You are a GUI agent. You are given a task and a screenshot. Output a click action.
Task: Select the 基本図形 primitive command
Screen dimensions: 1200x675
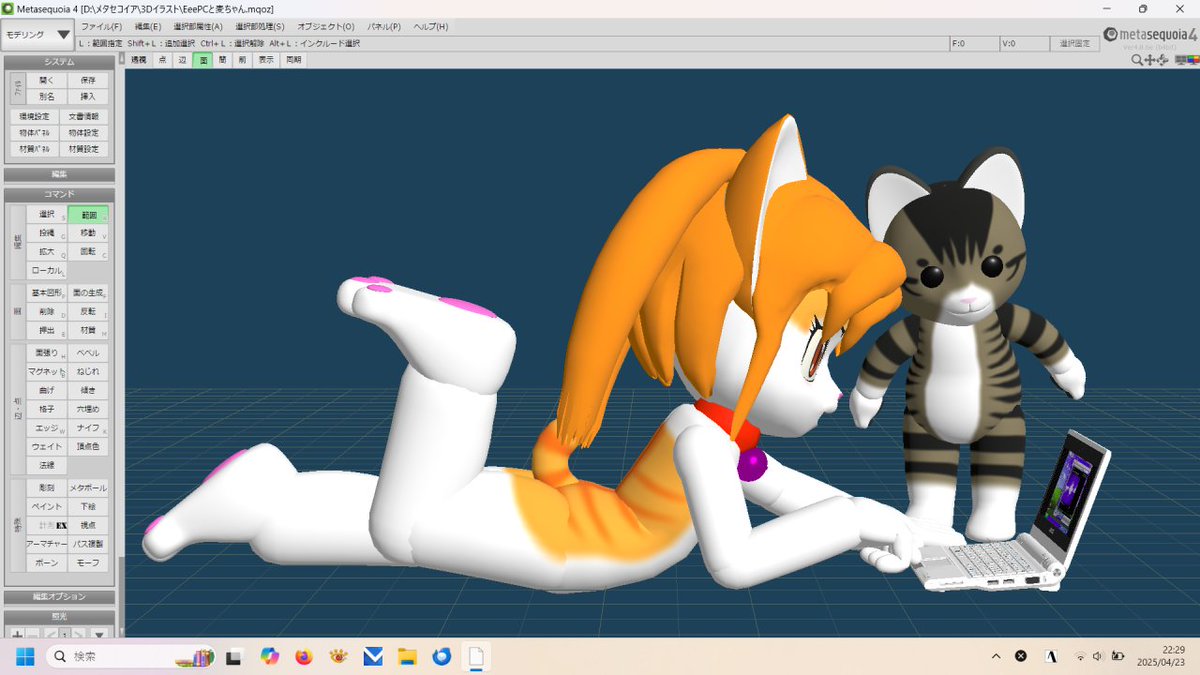click(46, 293)
